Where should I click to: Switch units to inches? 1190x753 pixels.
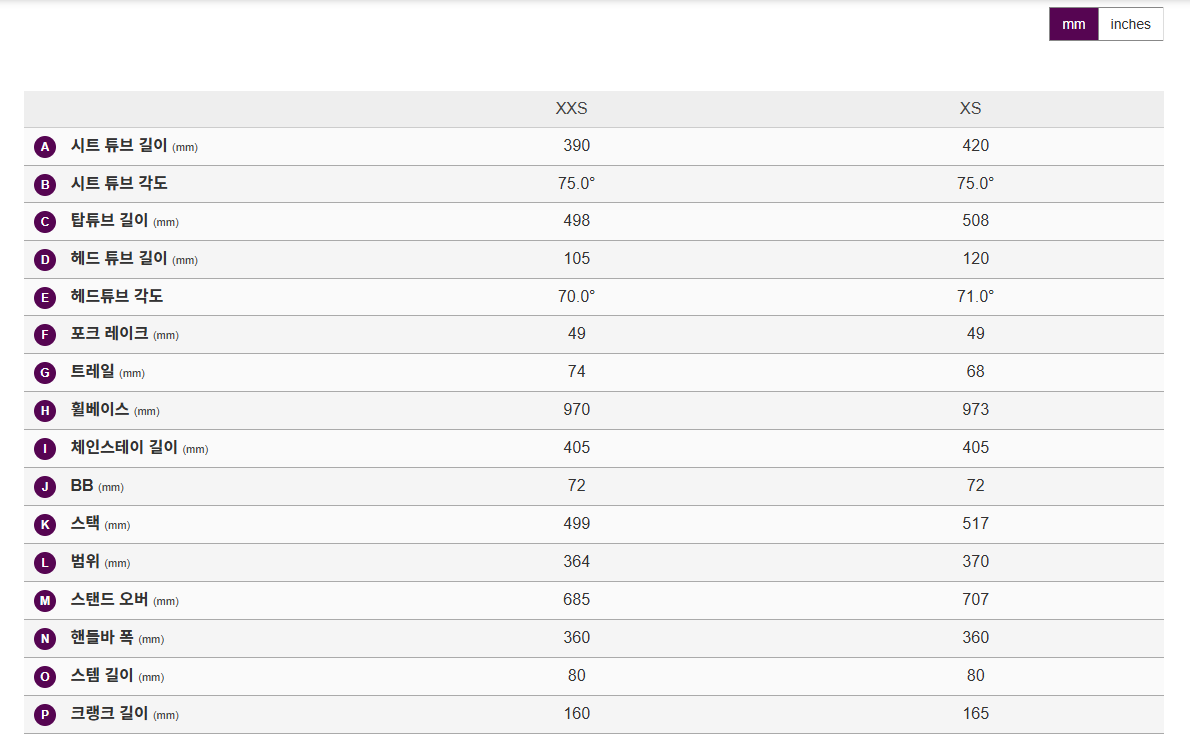click(1130, 24)
